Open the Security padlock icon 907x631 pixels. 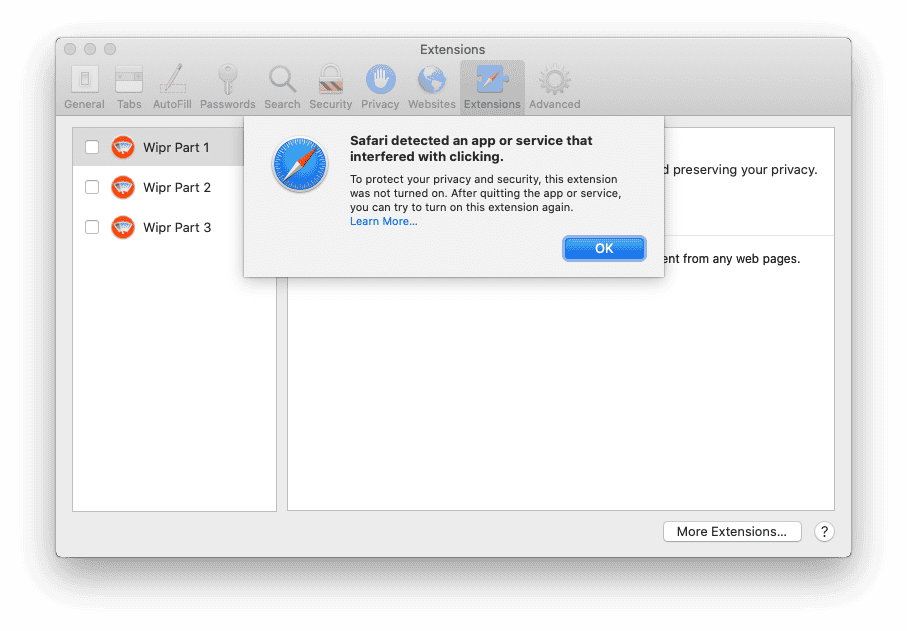click(x=330, y=79)
